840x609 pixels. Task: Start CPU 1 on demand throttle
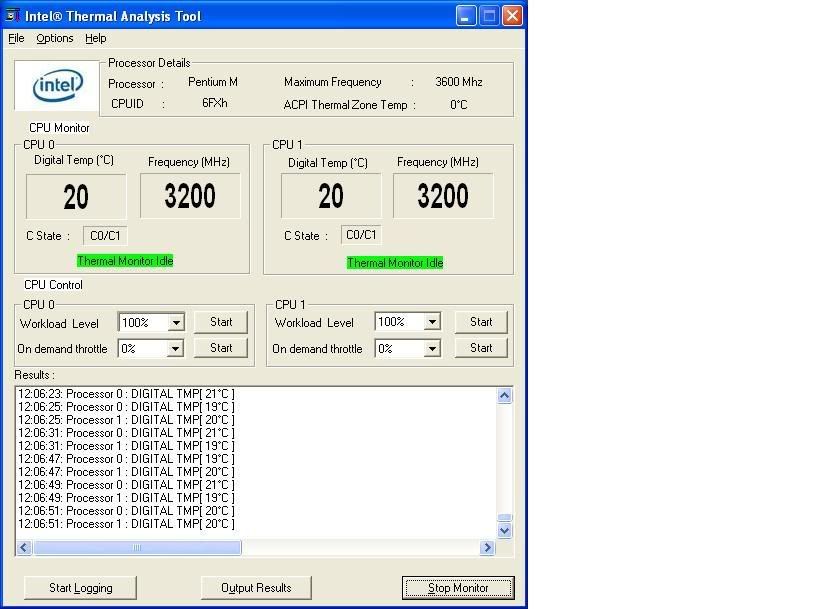pos(481,348)
